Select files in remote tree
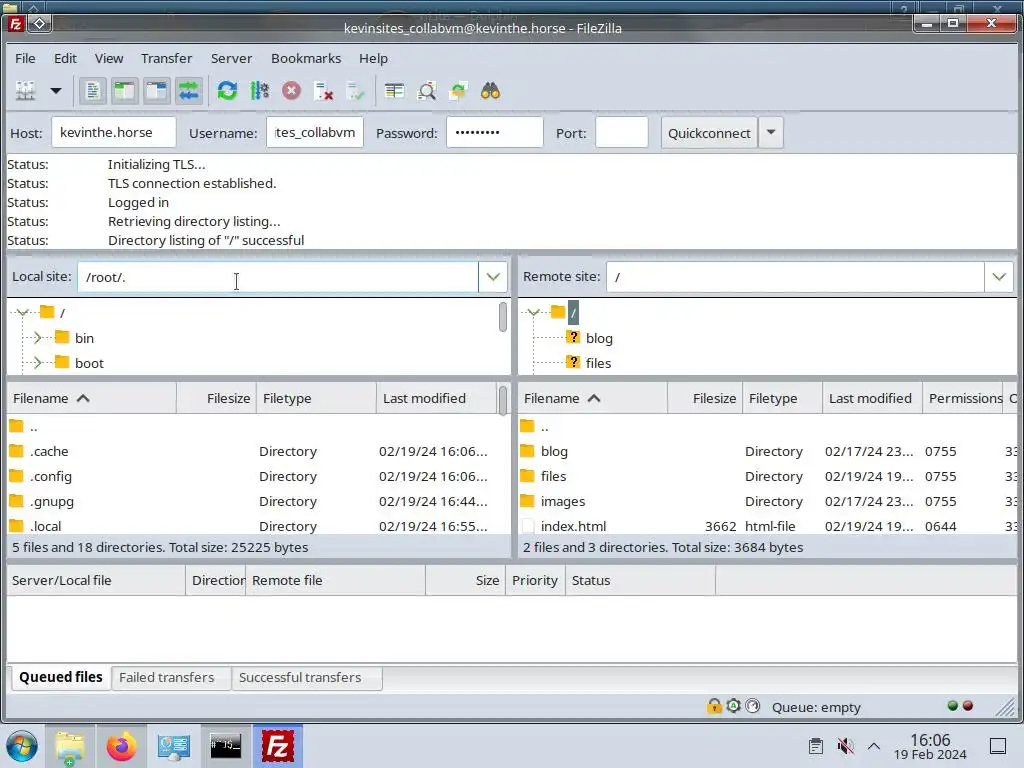This screenshot has height=768, width=1024. tap(598, 363)
